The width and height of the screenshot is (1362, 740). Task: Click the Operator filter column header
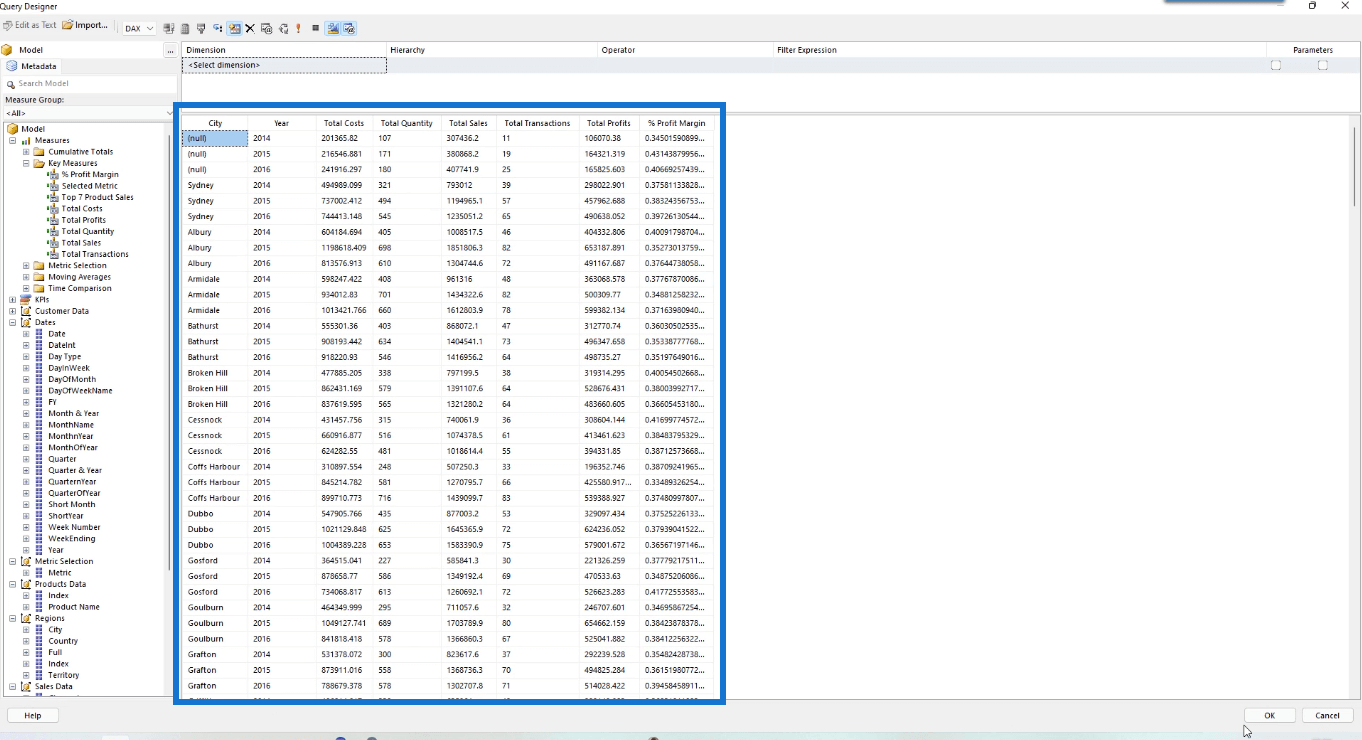686,50
